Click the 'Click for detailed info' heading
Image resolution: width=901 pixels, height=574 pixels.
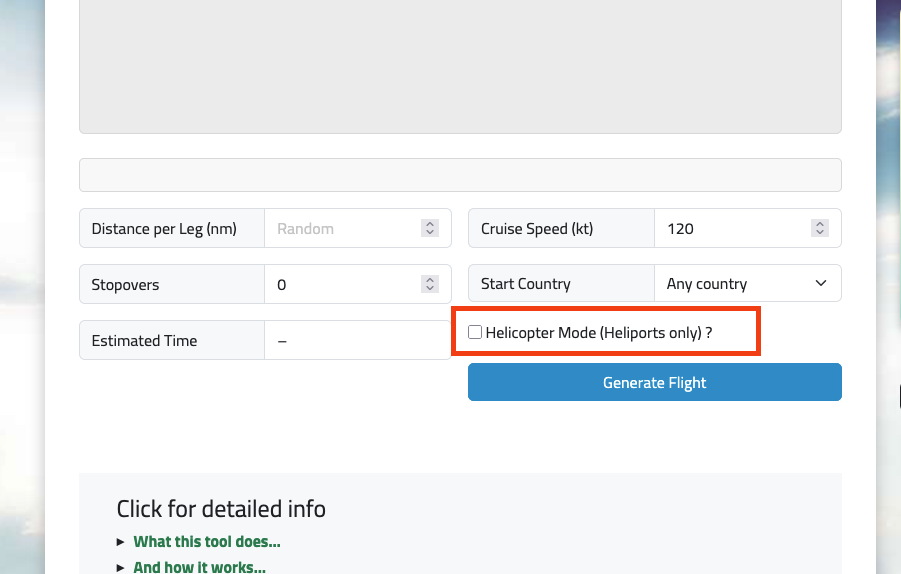[221, 509]
